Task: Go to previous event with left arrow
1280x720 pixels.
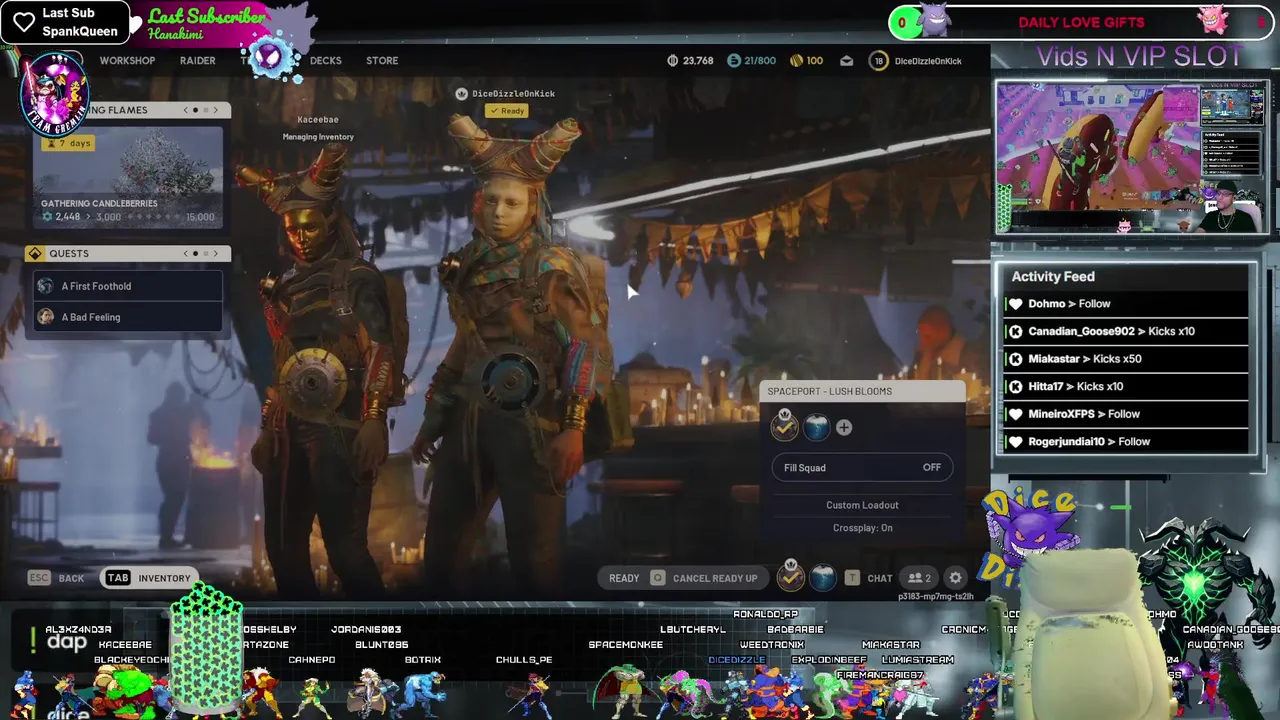Action: pos(185,110)
